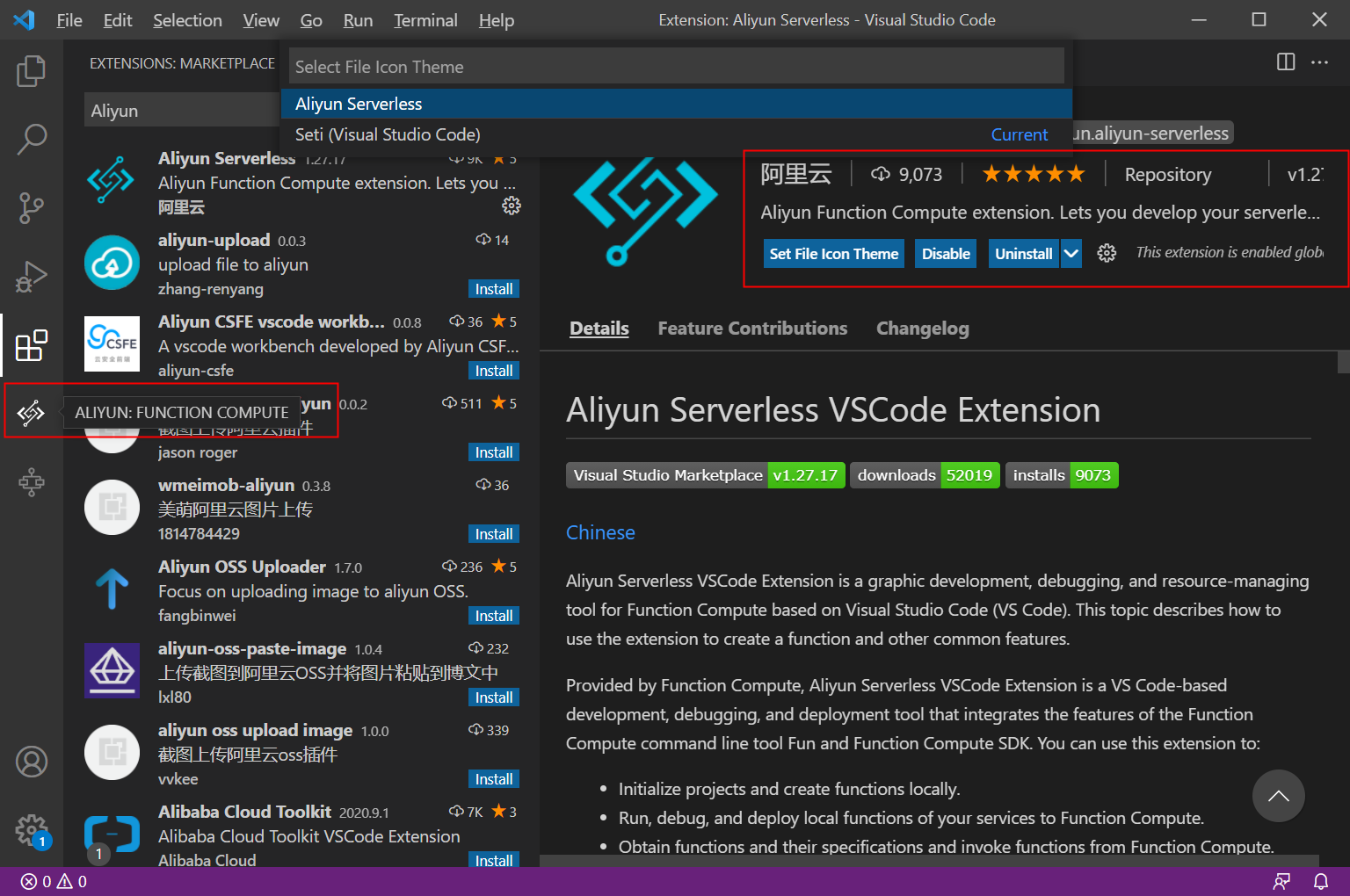The image size is (1350, 896).
Task: Click the 阿里云 publisher link
Action: pyautogui.click(x=795, y=174)
